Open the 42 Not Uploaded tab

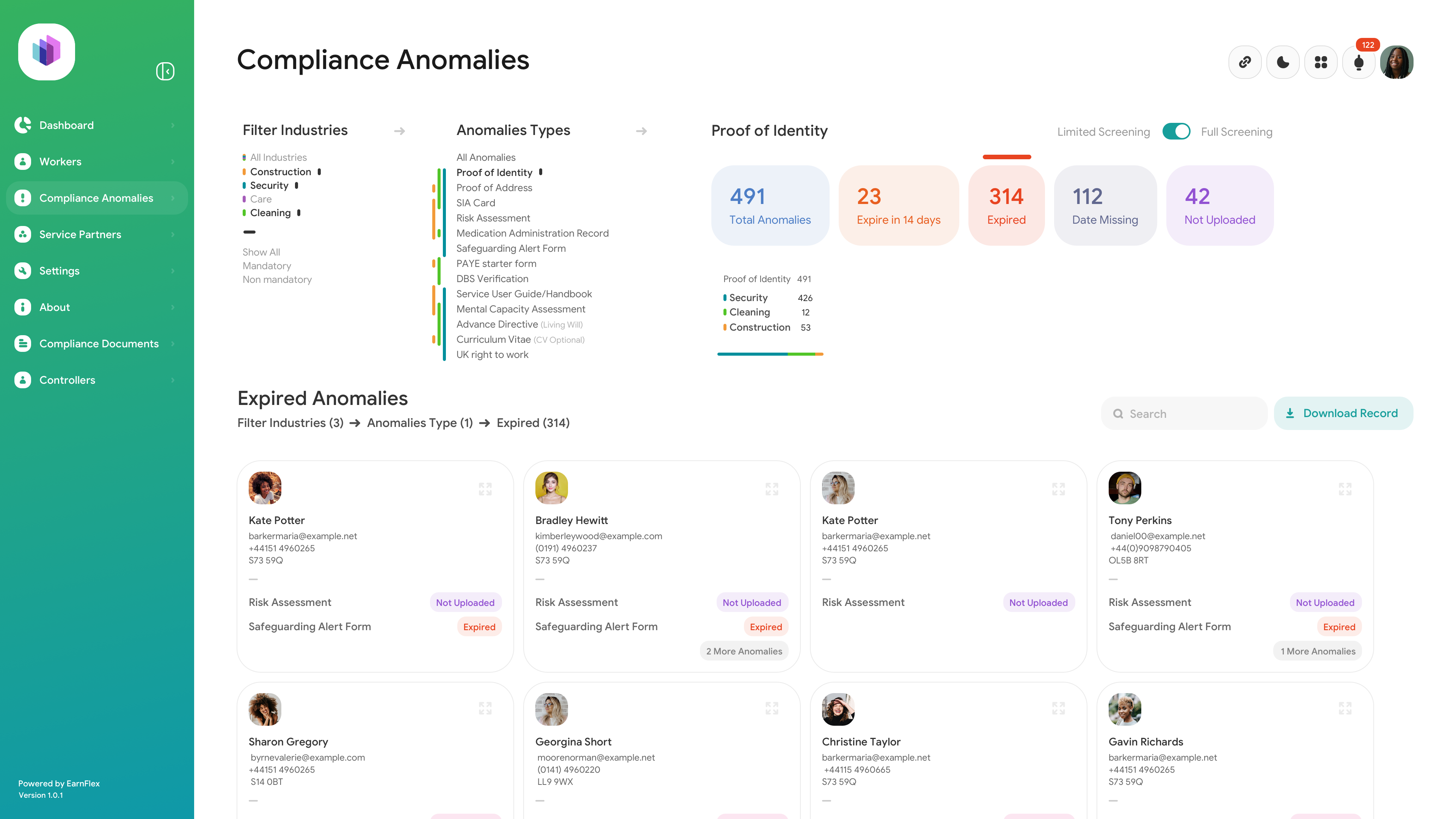pyautogui.click(x=1220, y=205)
